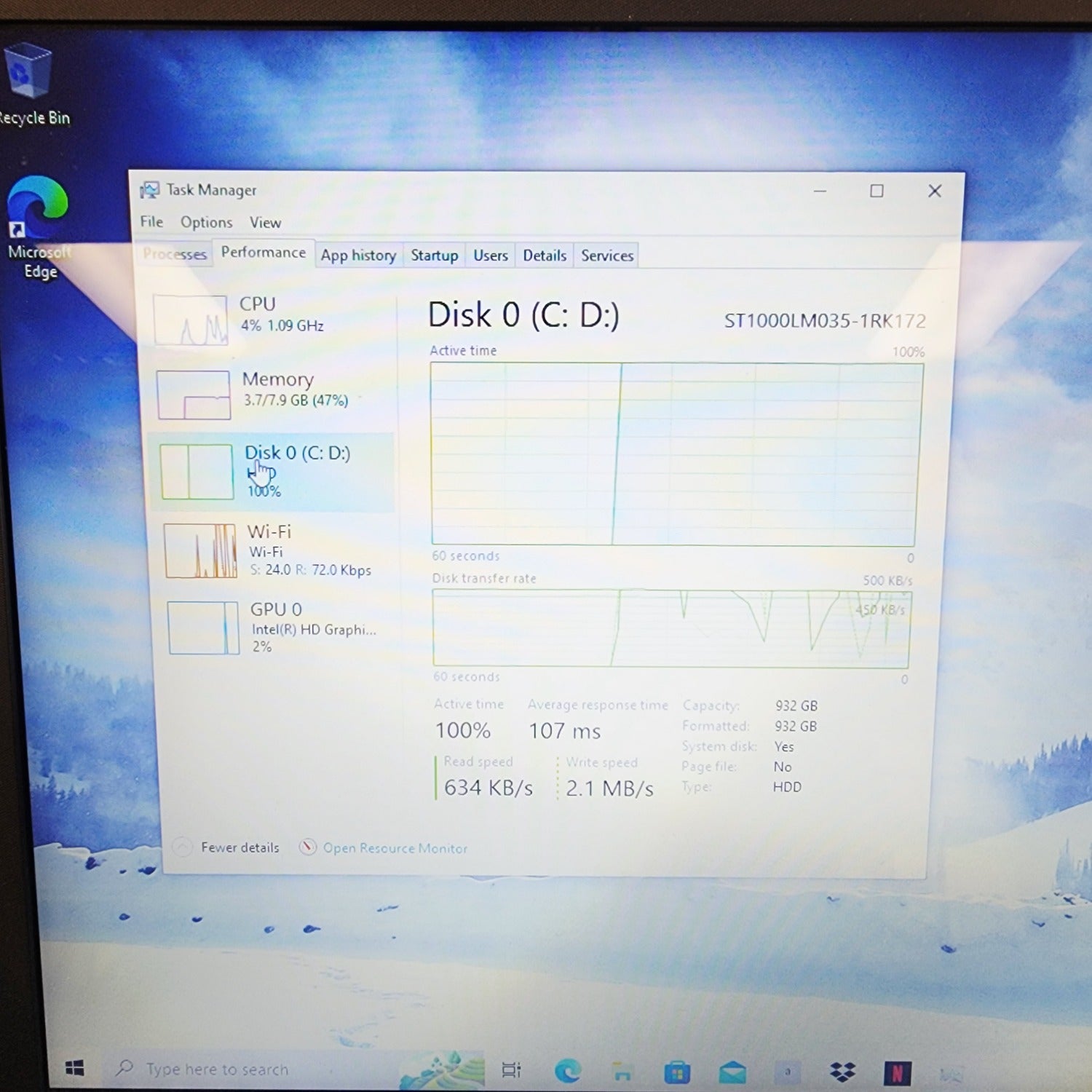This screenshot has width=1092, height=1092.
Task: Select the GPU 0 performance entry
Action: 277,627
